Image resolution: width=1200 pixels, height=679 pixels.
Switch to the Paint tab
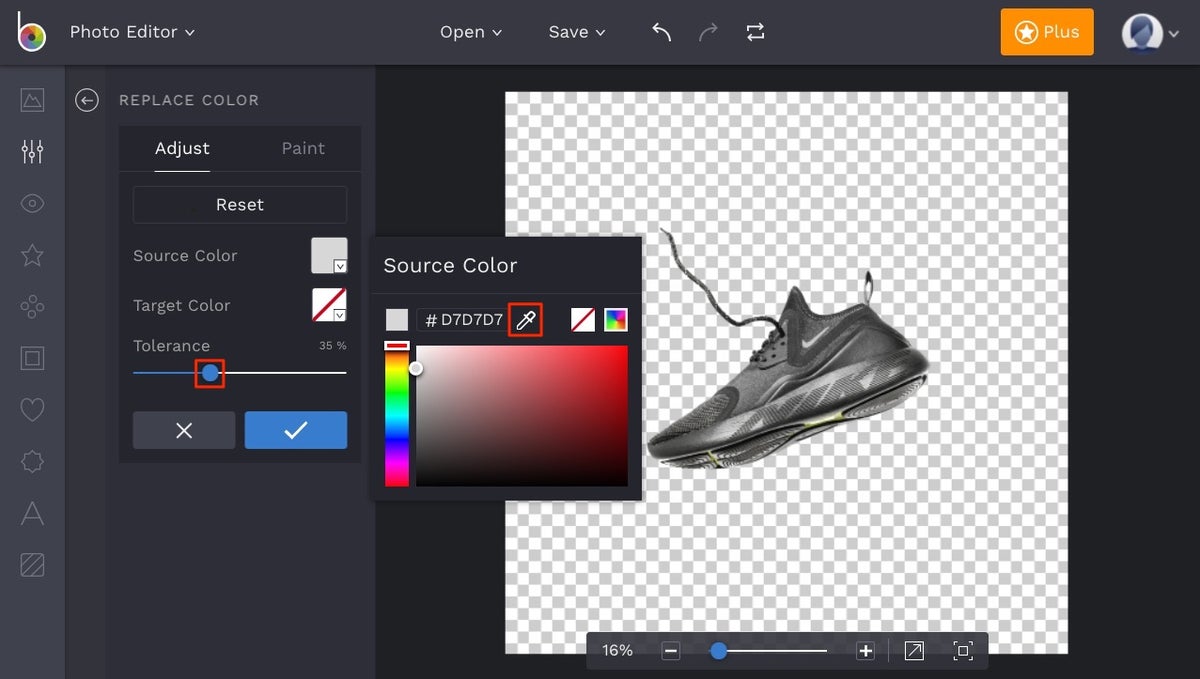(303, 148)
